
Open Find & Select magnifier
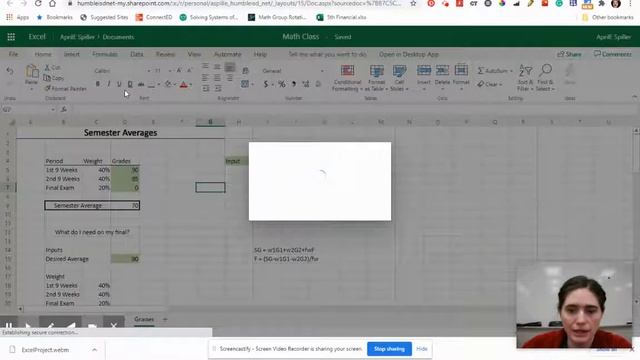pyautogui.click(x=545, y=78)
